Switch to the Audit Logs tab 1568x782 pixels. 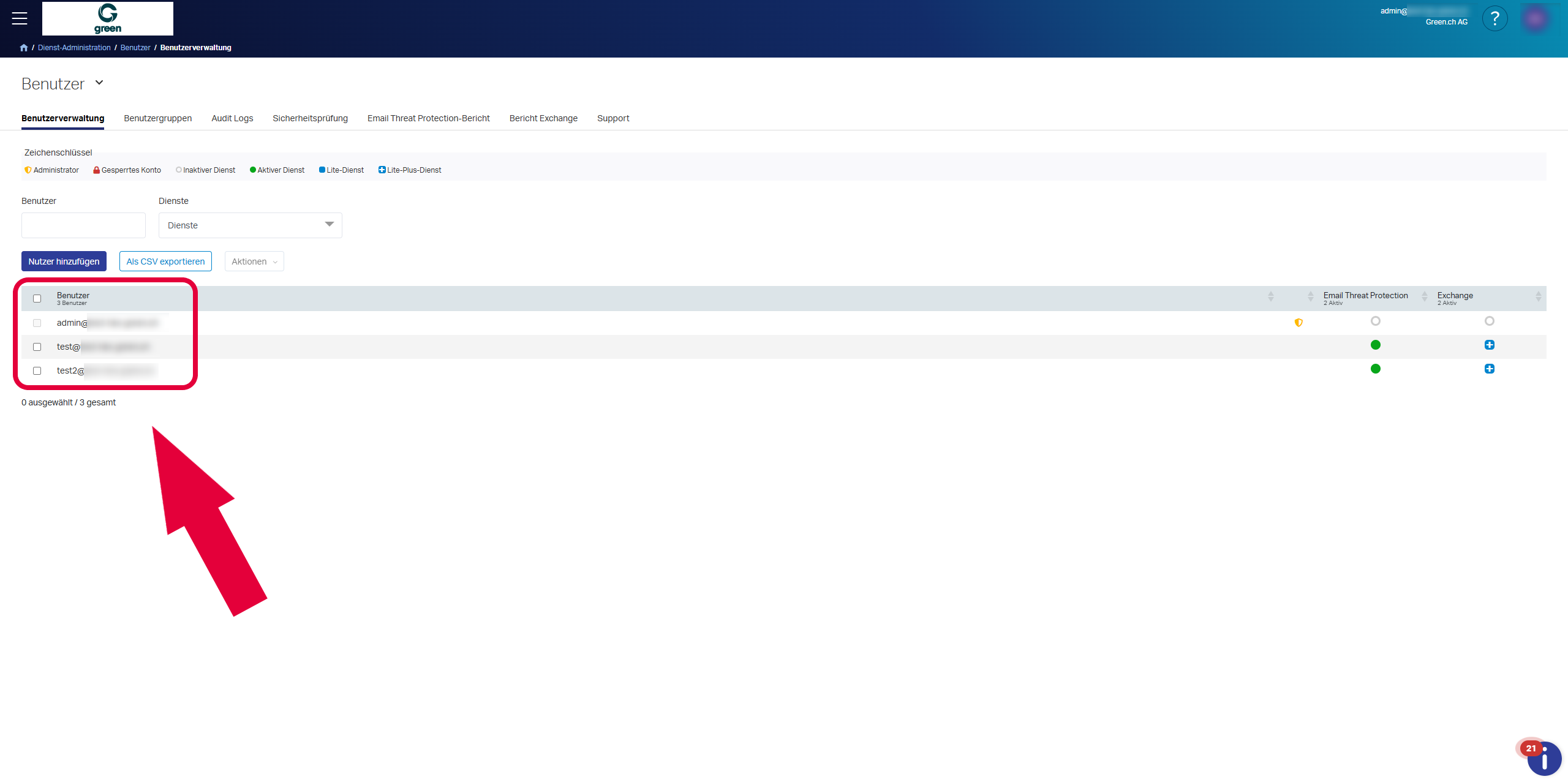(232, 118)
